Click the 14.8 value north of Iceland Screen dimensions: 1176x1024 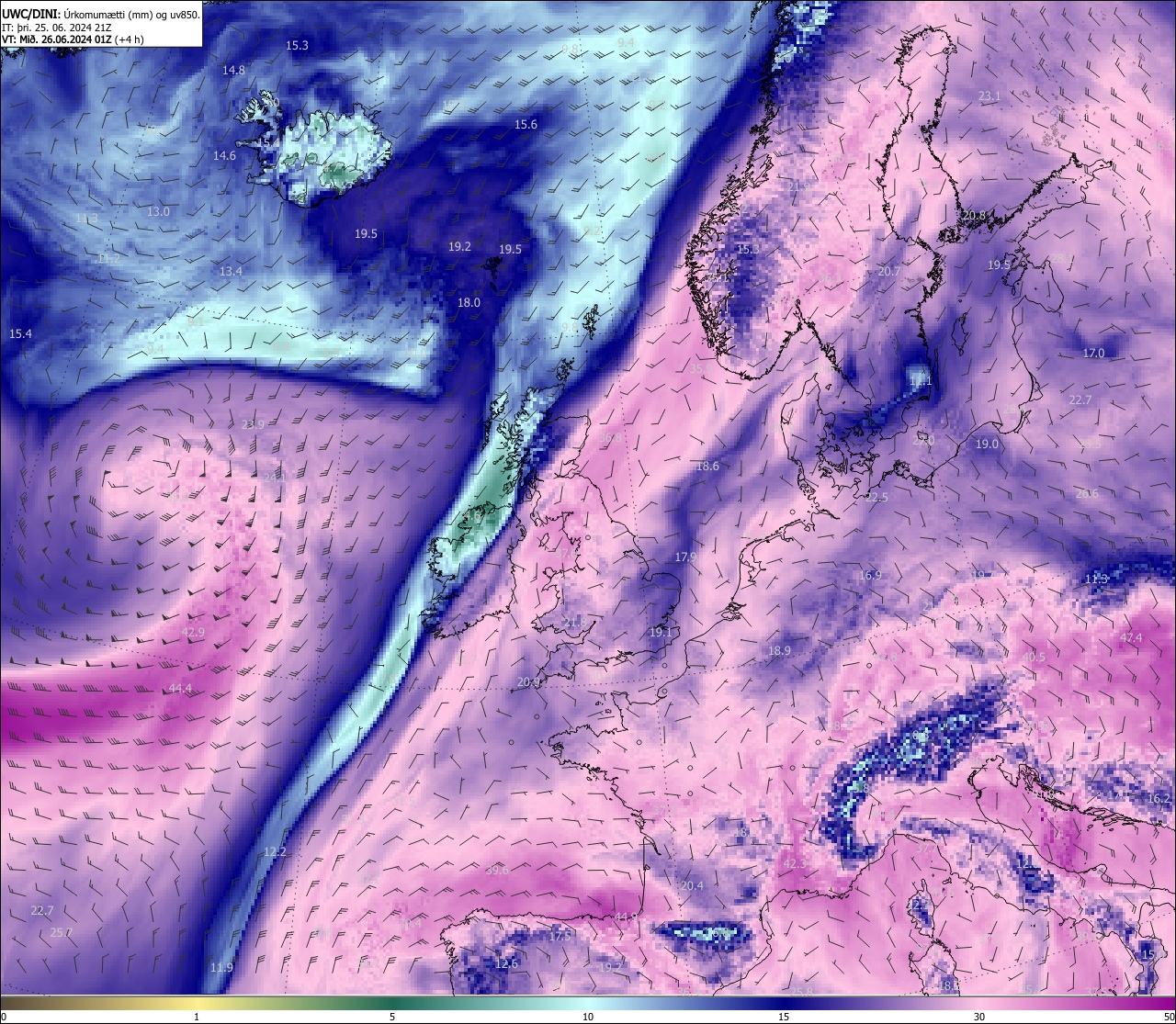pos(233,70)
